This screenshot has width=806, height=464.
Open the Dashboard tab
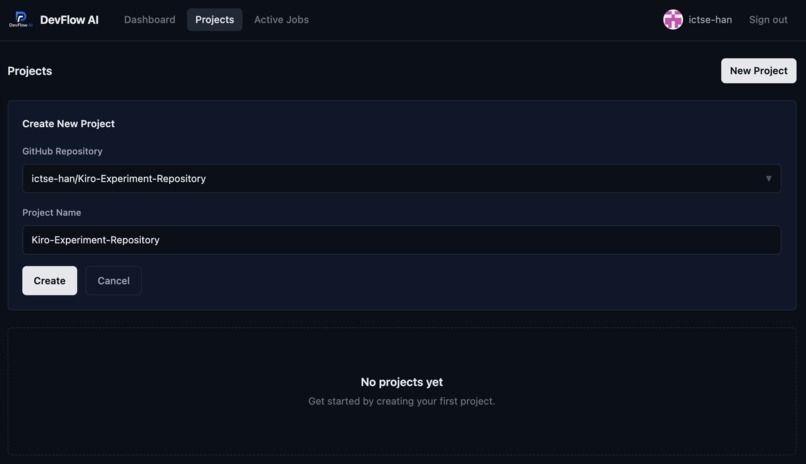tap(150, 20)
